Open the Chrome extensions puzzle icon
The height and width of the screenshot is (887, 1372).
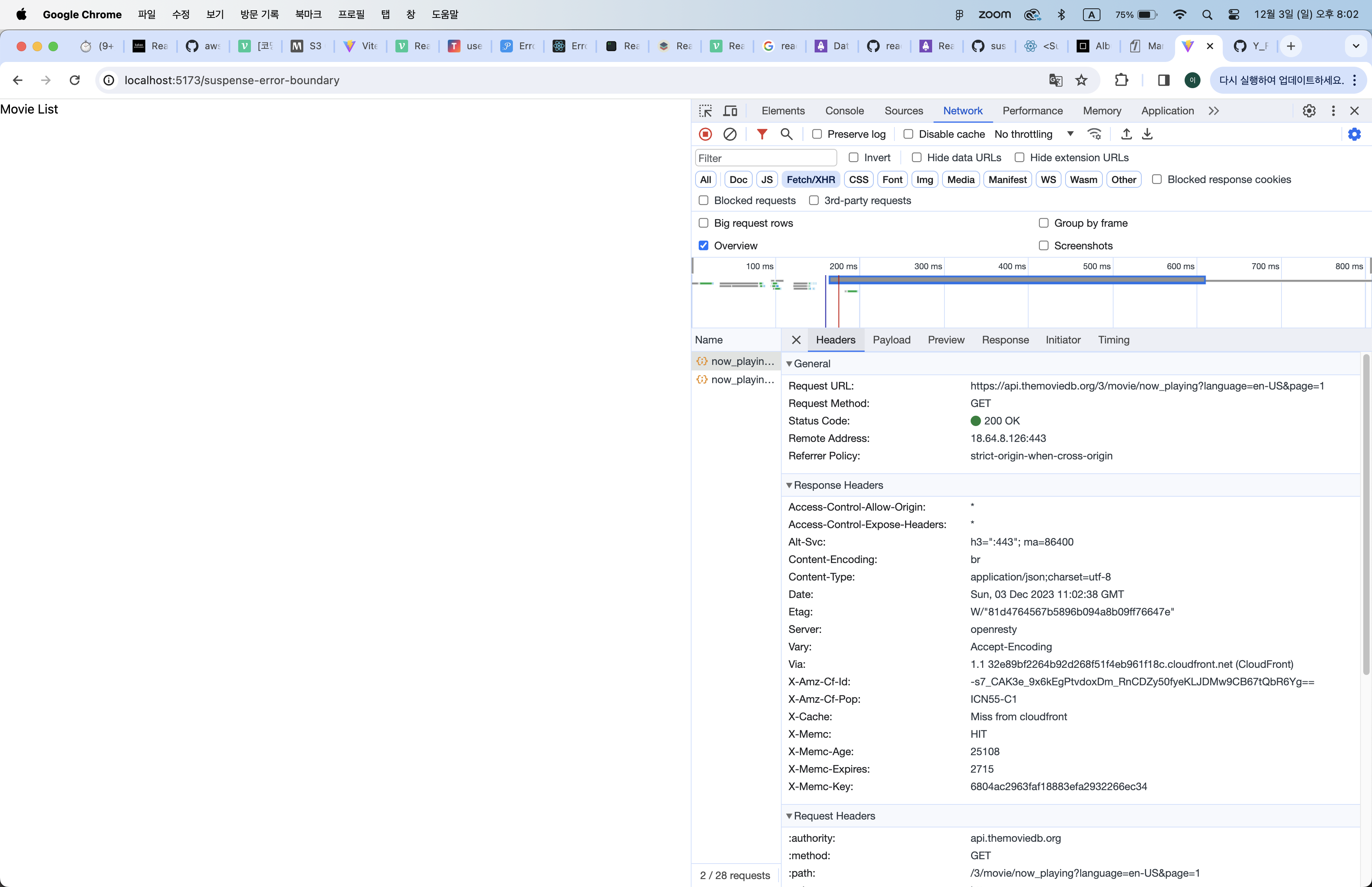1121,80
